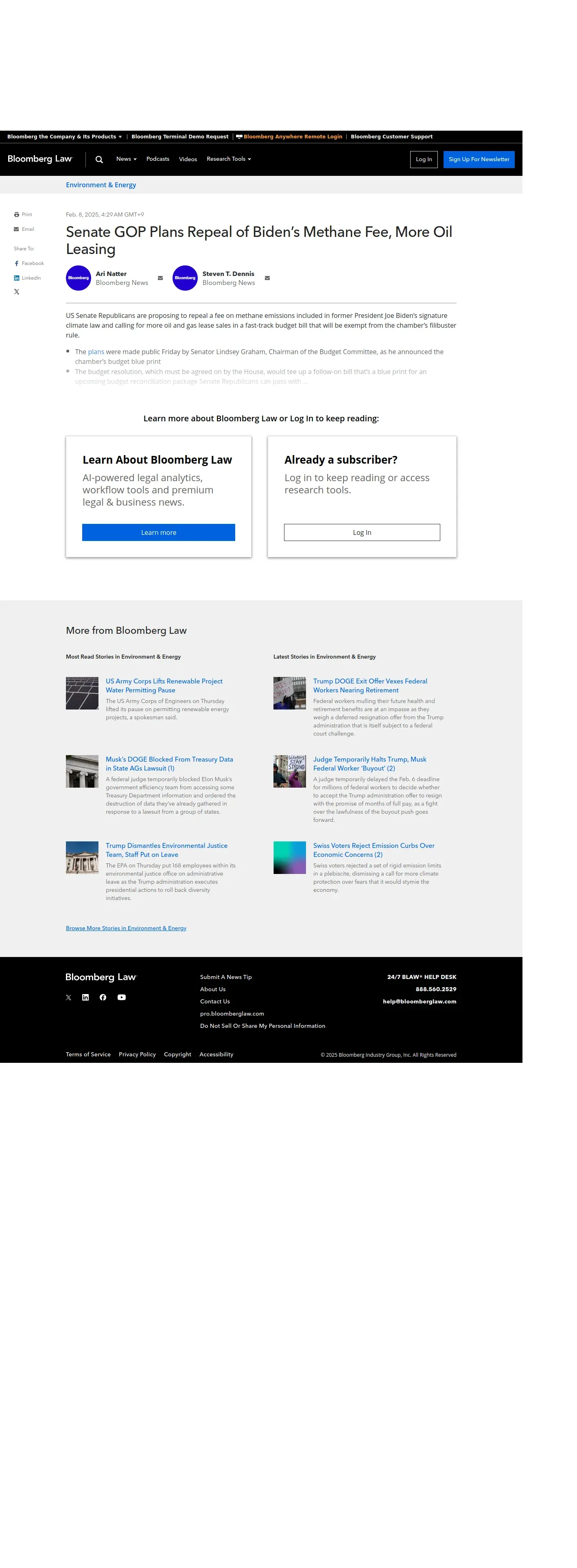
Task: Click the Print icon in share sidebar
Action: [16, 214]
